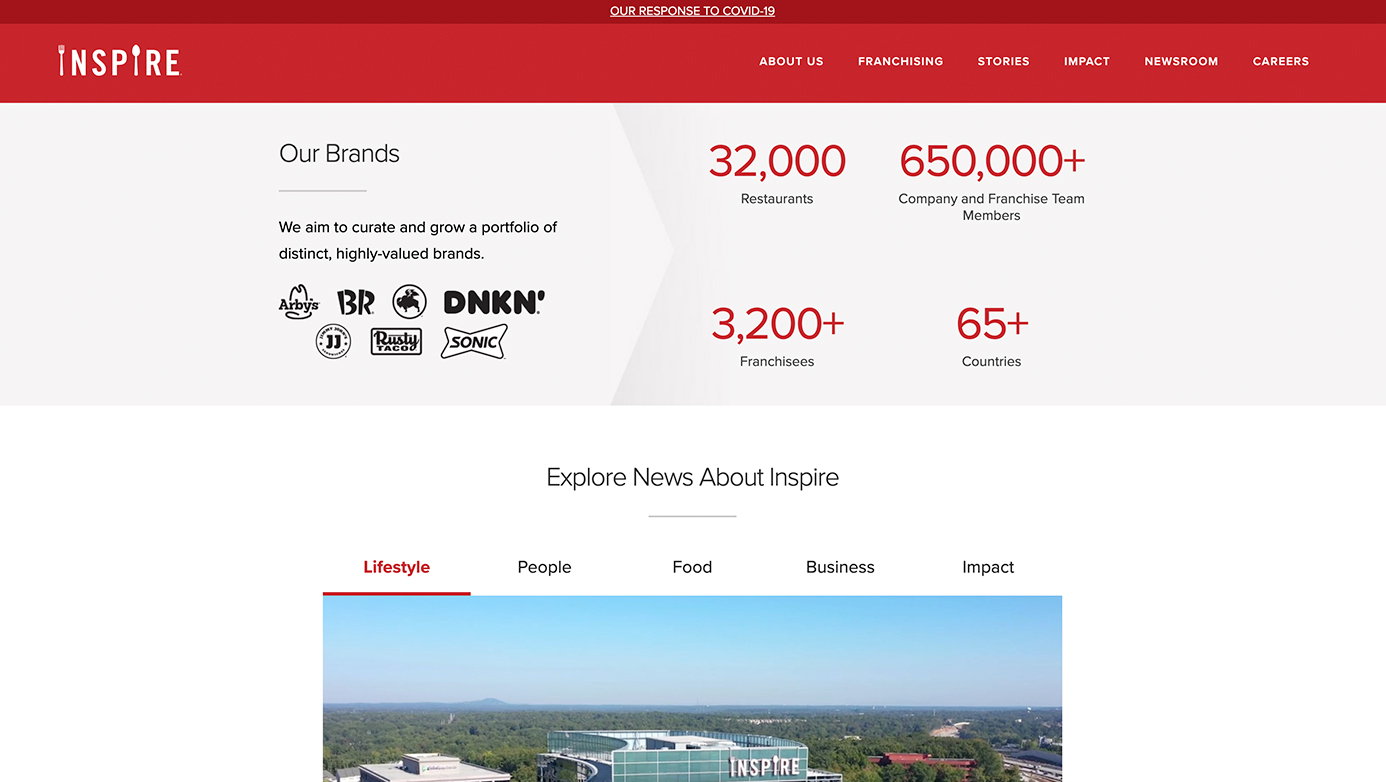Open the Franchising menu item

click(x=900, y=61)
